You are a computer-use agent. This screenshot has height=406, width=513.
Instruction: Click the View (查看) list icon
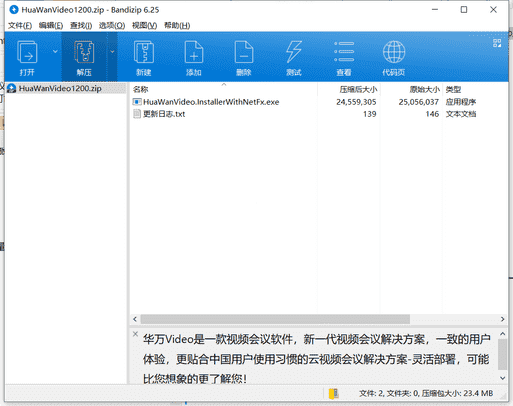click(344, 52)
